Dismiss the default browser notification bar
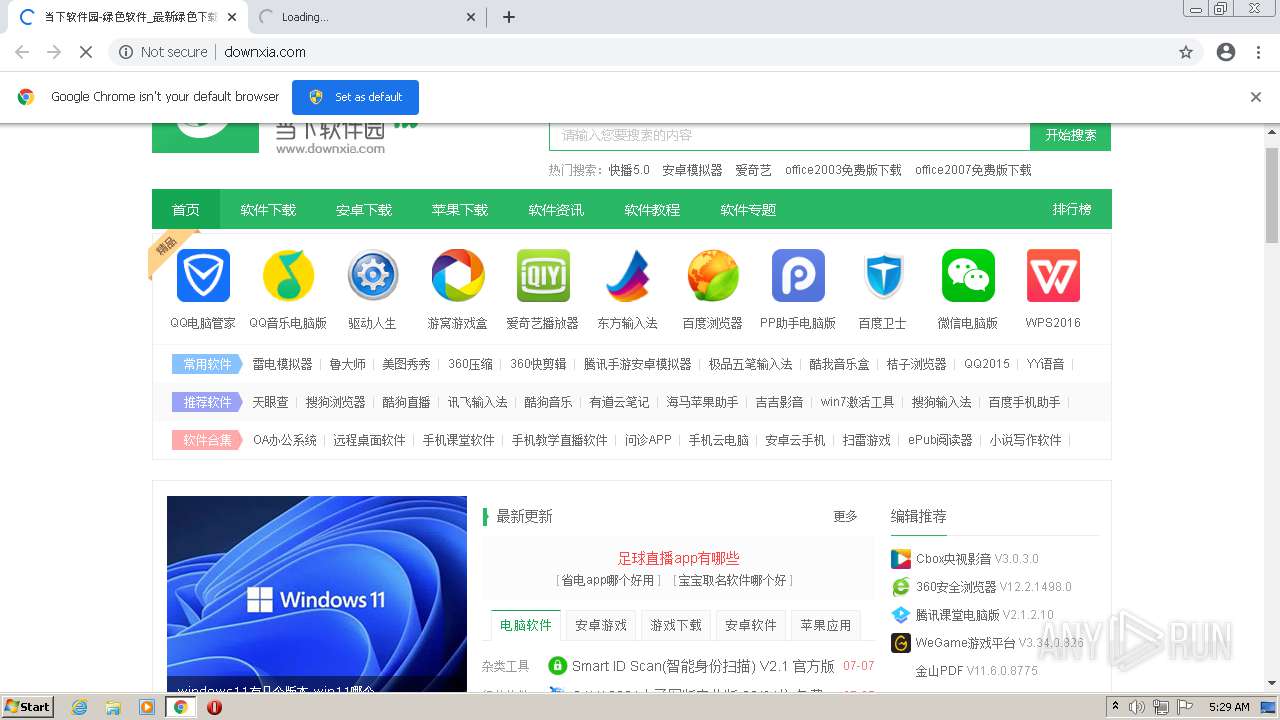Viewport: 1280px width, 720px height. (x=1256, y=97)
